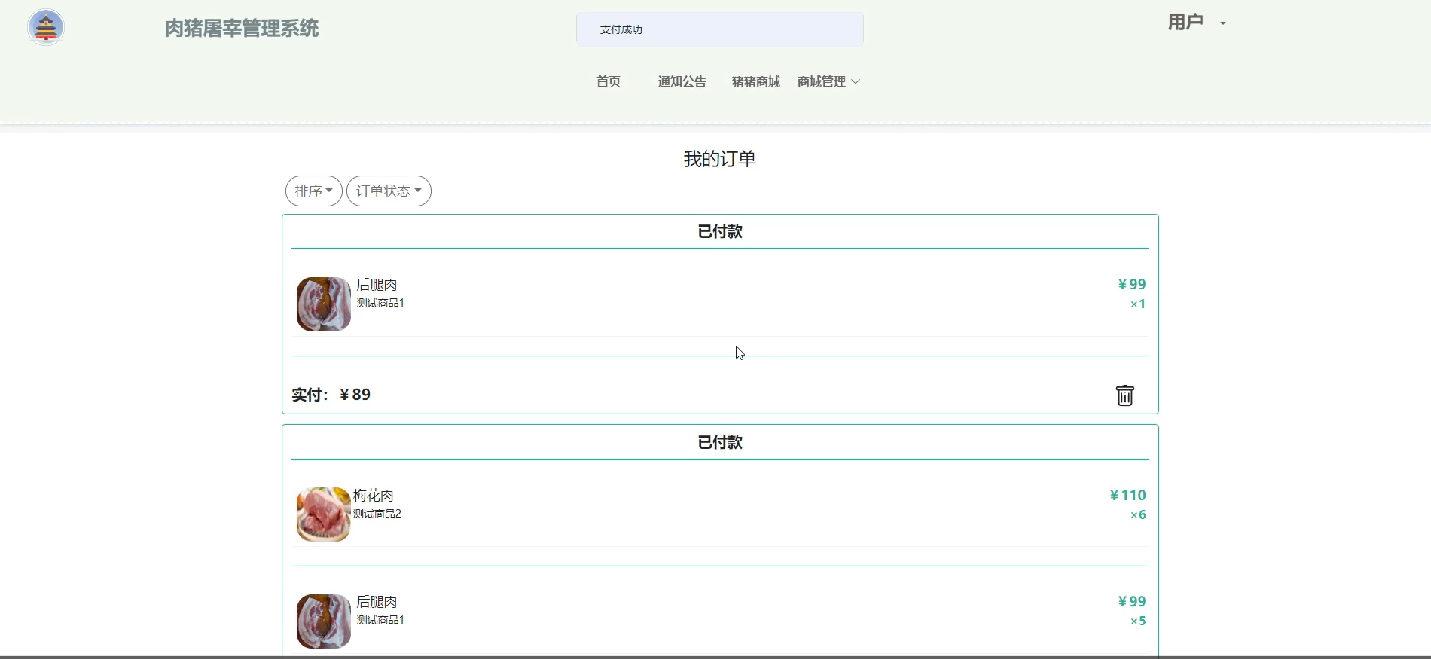Open 后腿肉 product image in first order
Viewport: 1431px width, 659px height.
[324, 304]
